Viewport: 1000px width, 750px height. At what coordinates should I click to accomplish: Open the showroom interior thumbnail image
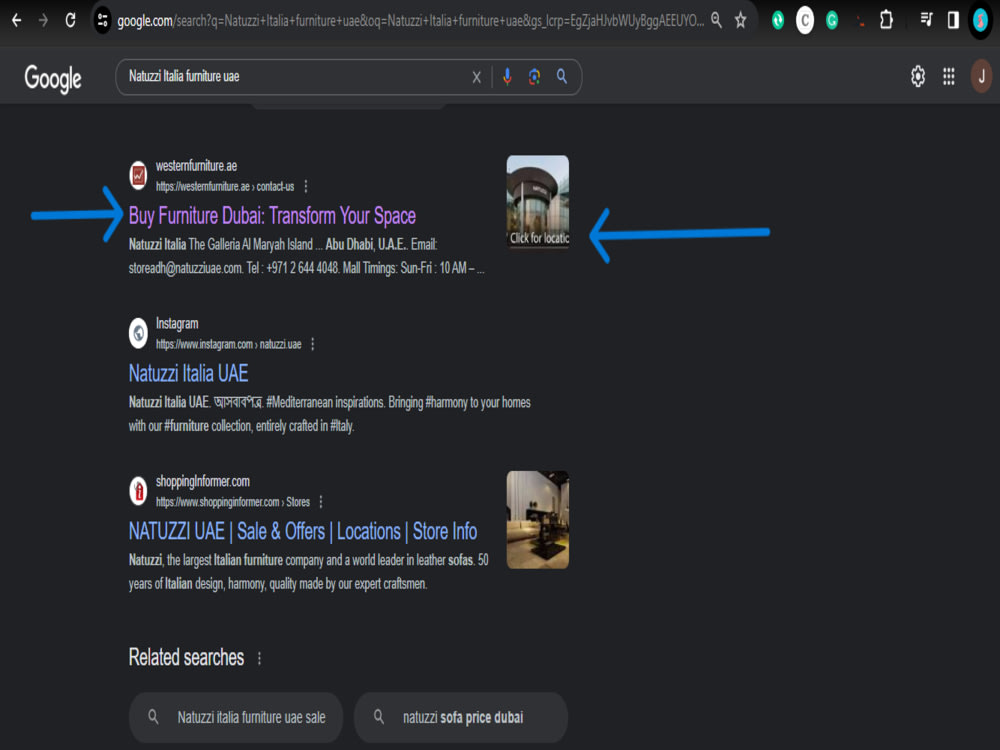[x=538, y=519]
